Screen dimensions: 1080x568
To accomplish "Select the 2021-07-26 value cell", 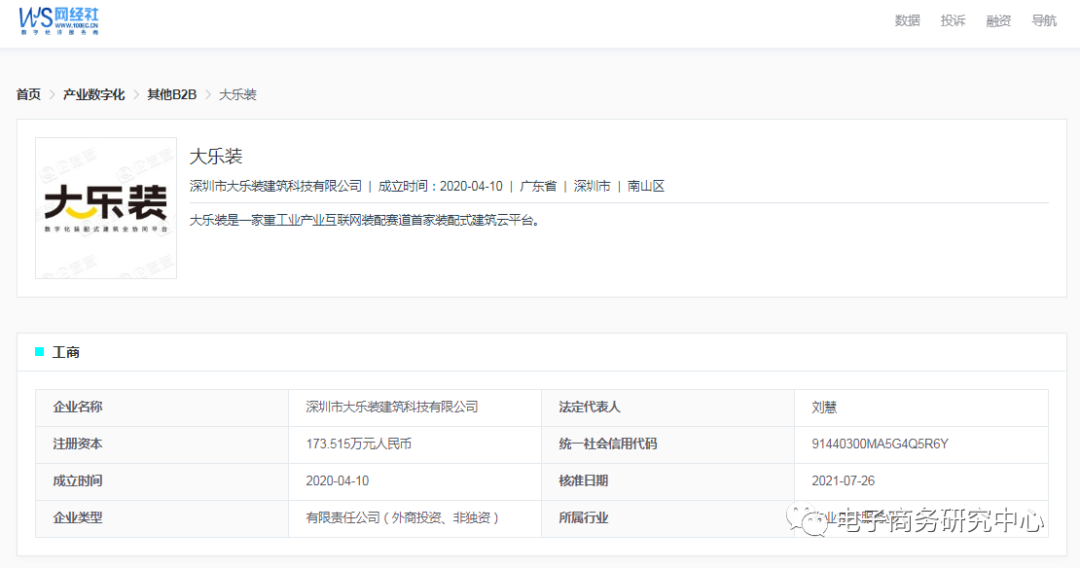I will (921, 482).
